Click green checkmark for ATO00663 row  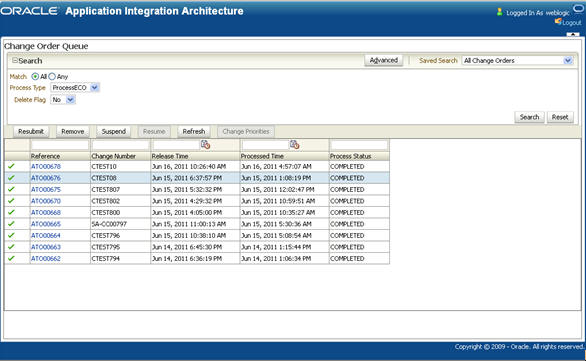[x=11, y=247]
